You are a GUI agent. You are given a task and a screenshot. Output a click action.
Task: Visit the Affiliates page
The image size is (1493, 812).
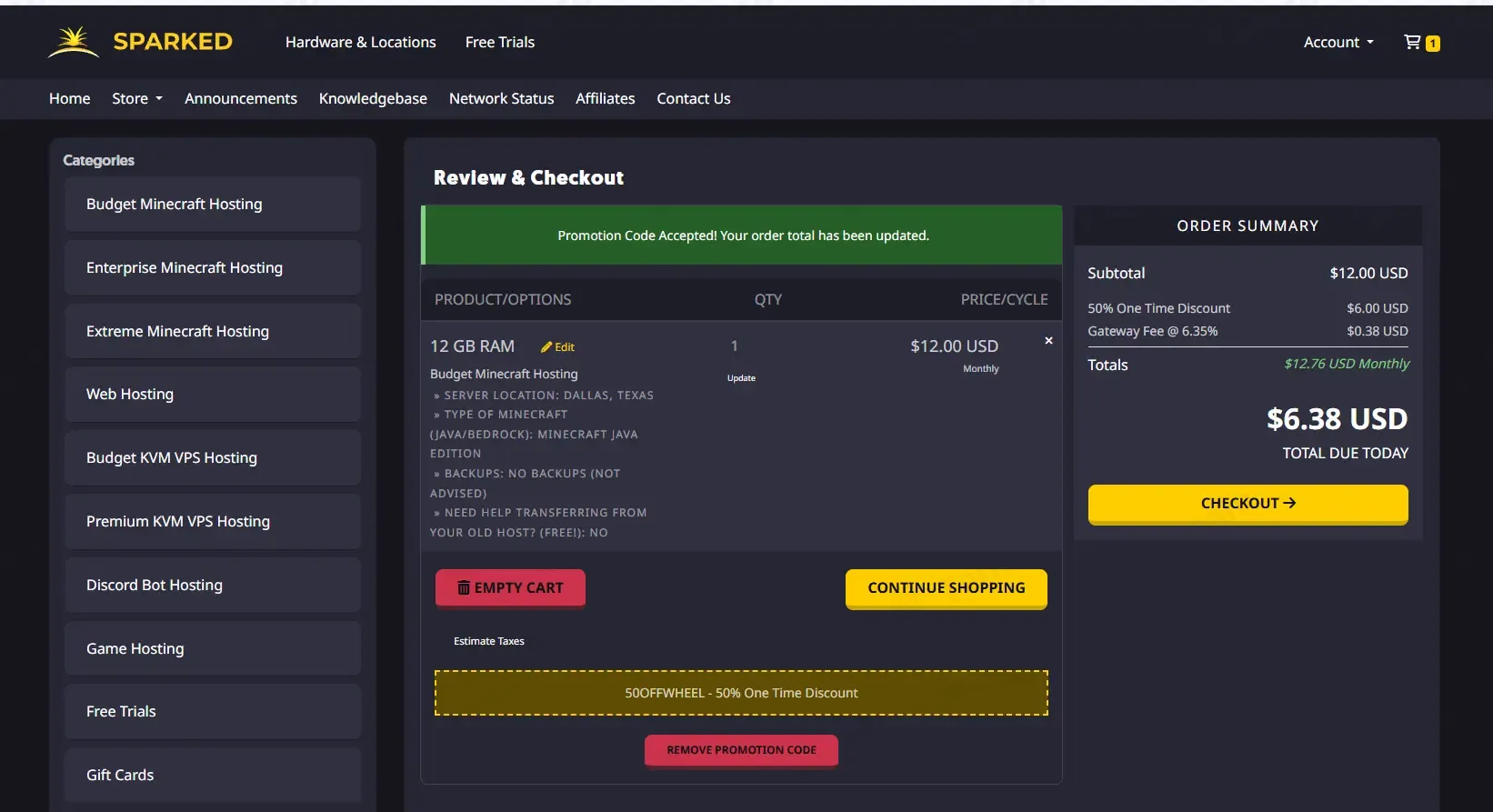(x=606, y=98)
